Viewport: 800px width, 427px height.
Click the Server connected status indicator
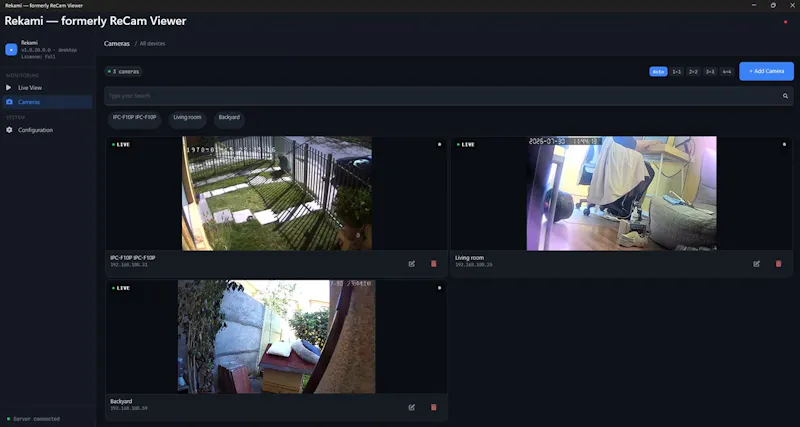pos(33,419)
